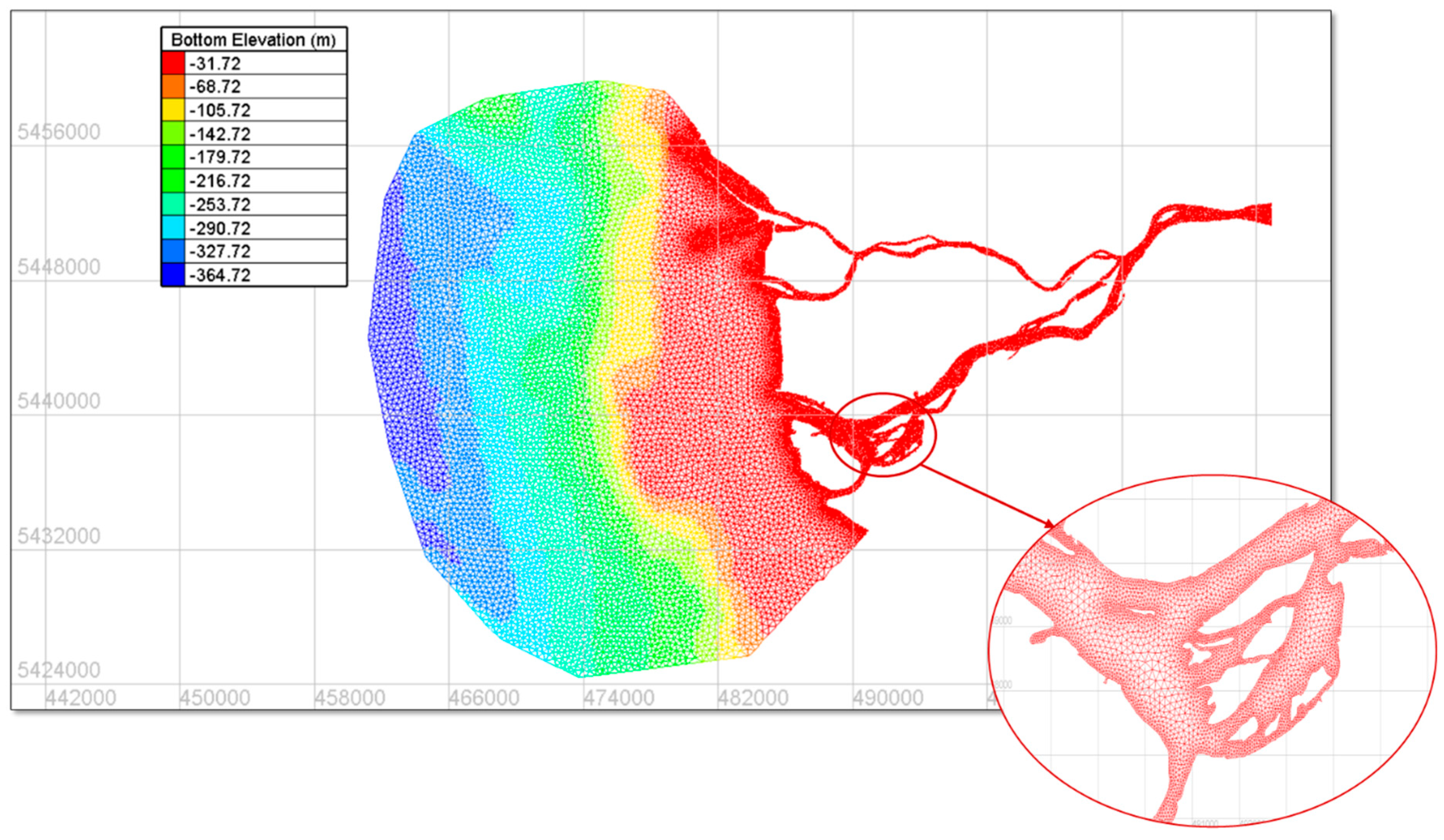Screen dimensions: 1444x840
Task: Pick the dark blue -364.72 legend swatch
Action: [x=173, y=275]
